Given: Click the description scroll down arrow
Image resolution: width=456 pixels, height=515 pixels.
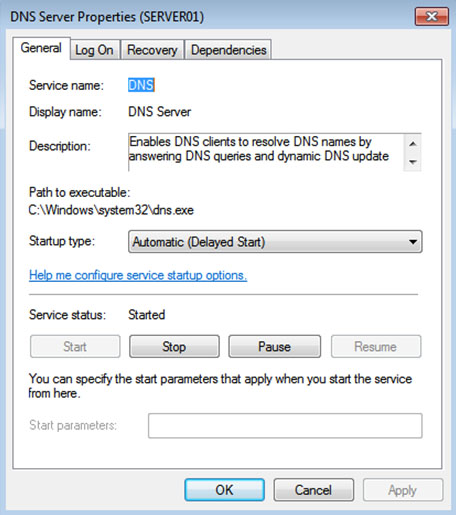Looking at the screenshot, I should [x=413, y=162].
